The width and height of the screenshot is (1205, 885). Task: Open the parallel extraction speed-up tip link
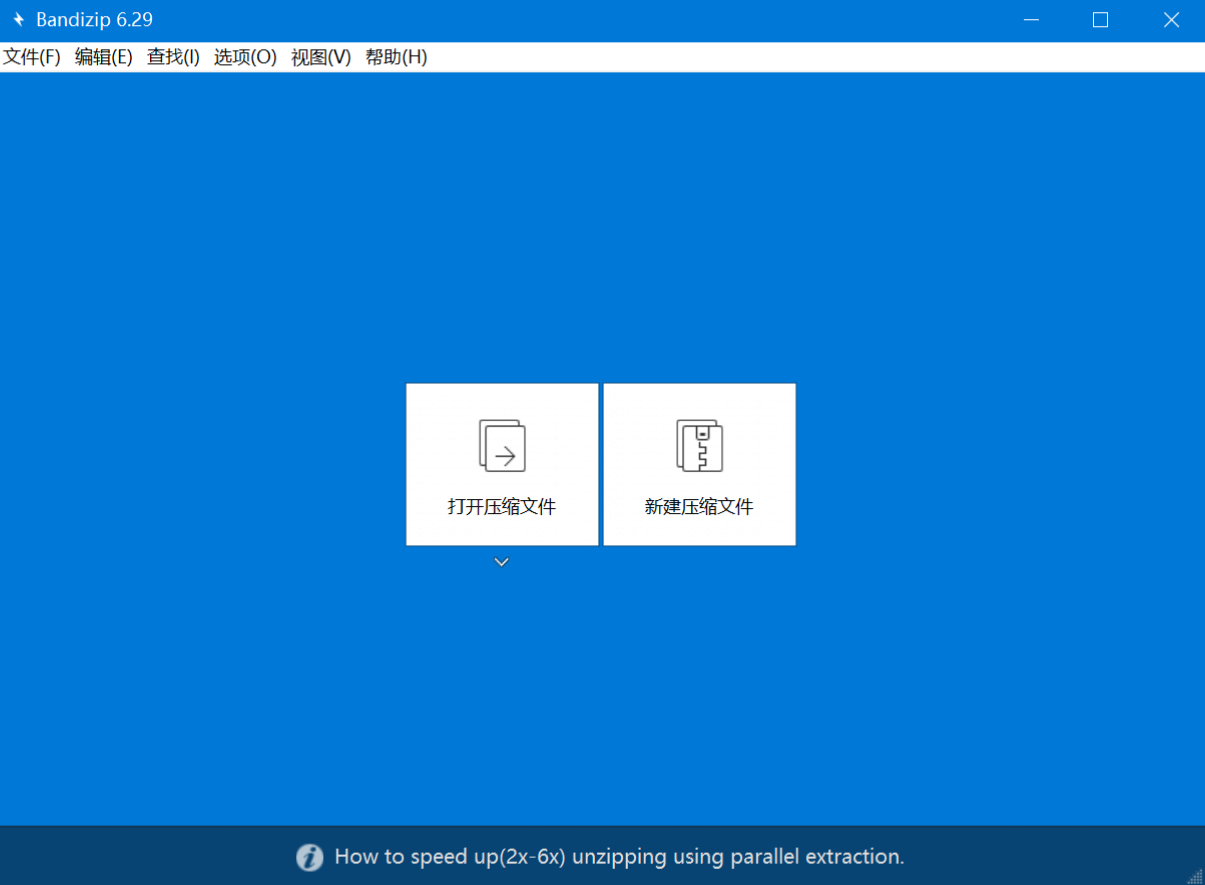point(619,857)
